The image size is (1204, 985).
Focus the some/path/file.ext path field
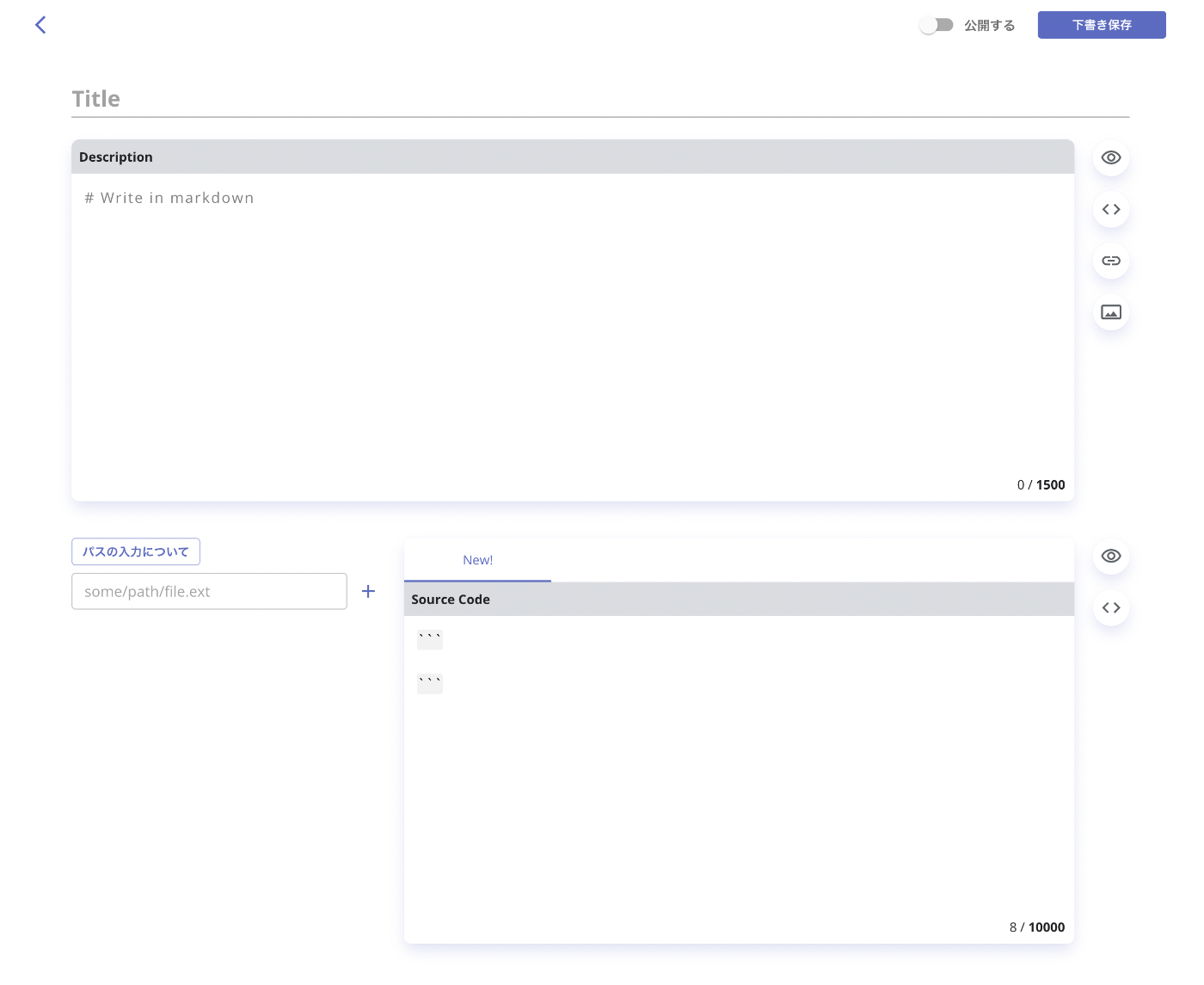pyautogui.click(x=209, y=591)
